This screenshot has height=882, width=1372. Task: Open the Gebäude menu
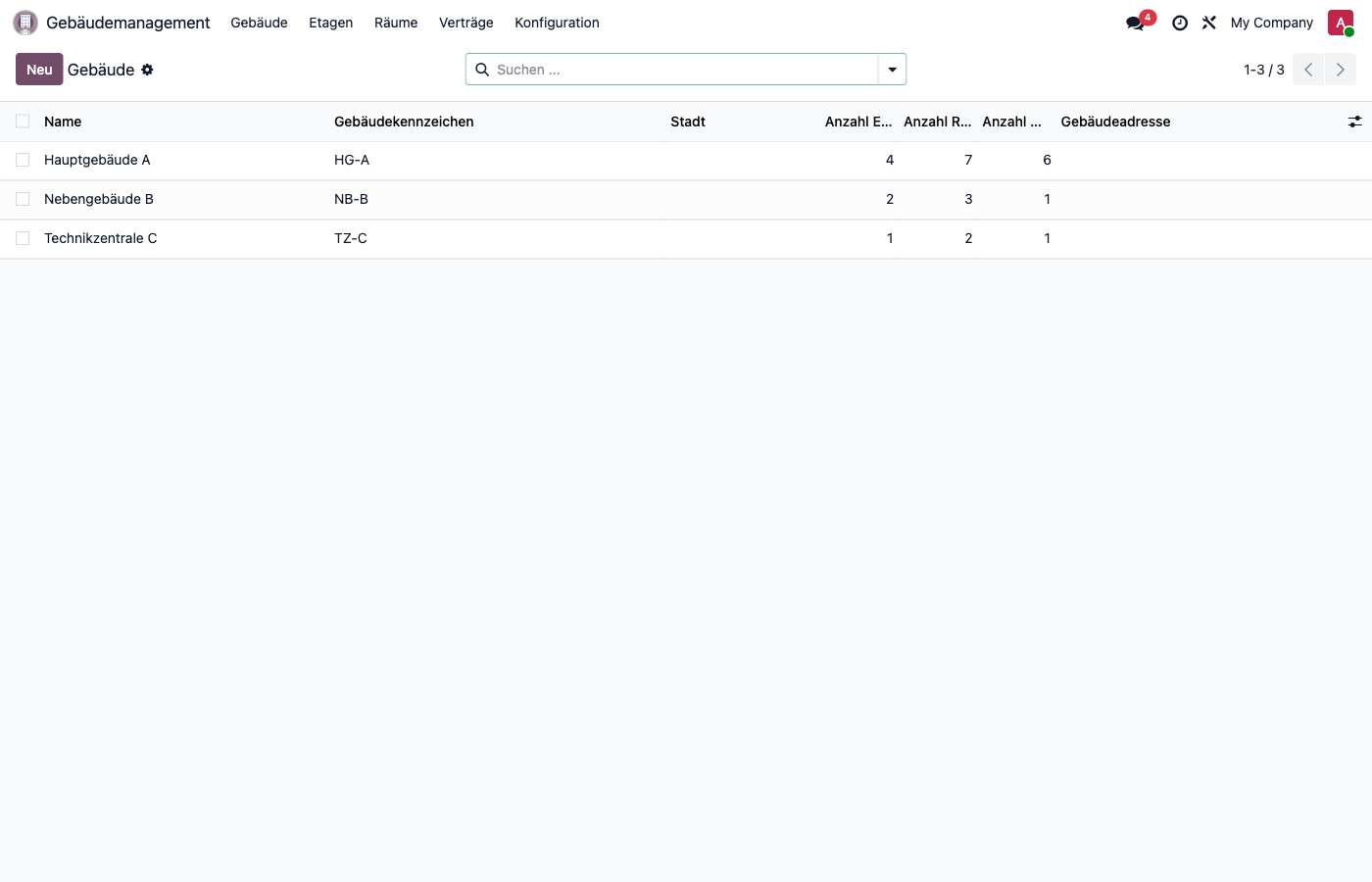(x=259, y=23)
